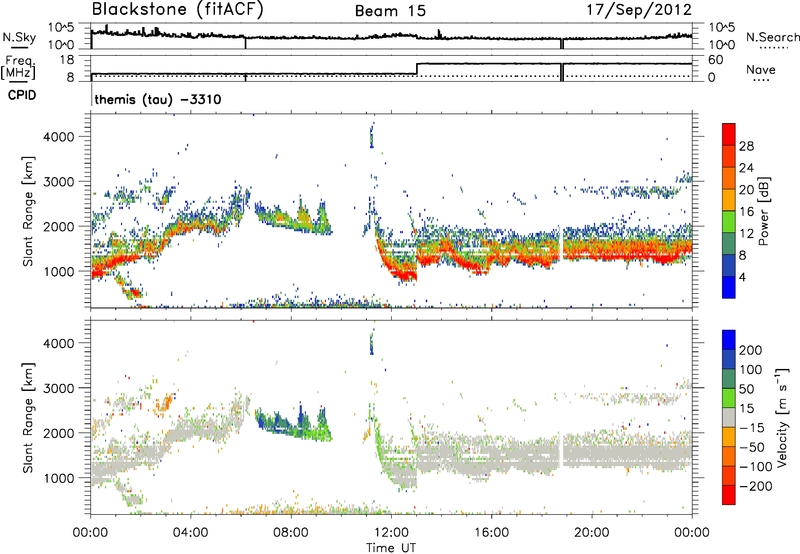Viewport: 800px width, 554px height.
Task: Click the frequency step-up near 13:00
Action: point(417,69)
